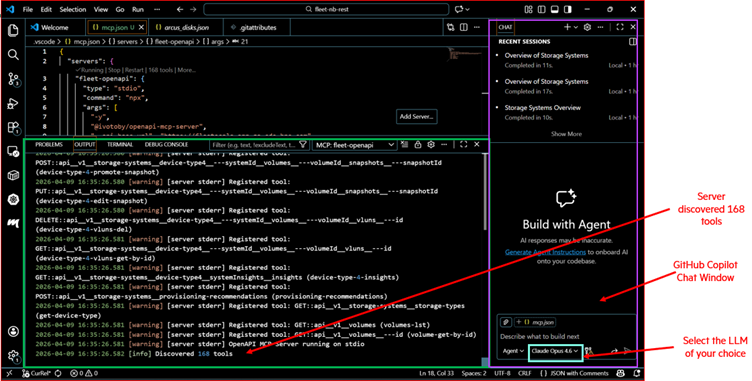Viewport: 752px width, 381px height.
Task: Open the MCP: fleet-openapi output channel dropdown
Action: 354,145
